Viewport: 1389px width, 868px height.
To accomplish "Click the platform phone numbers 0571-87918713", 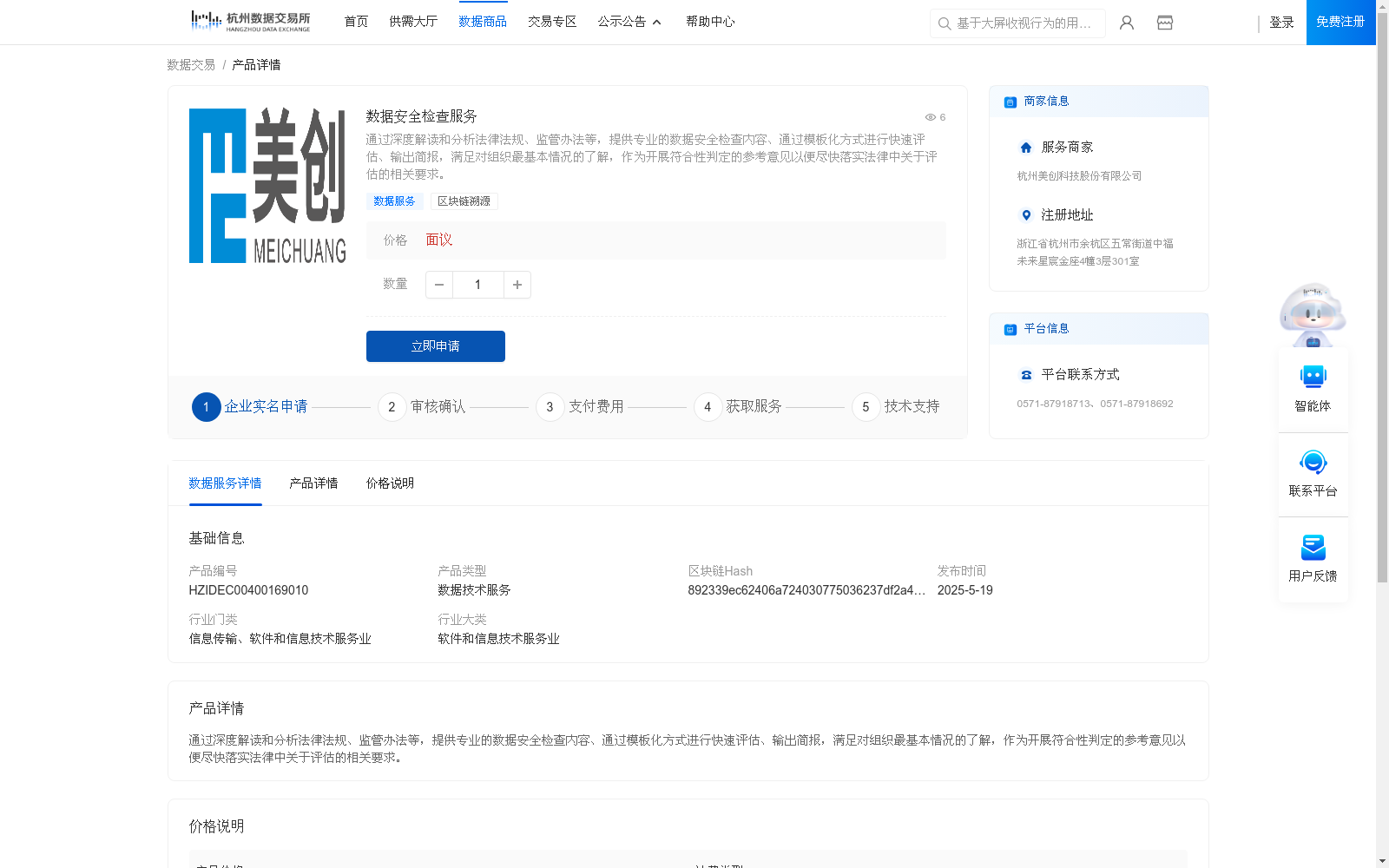I will [1095, 404].
